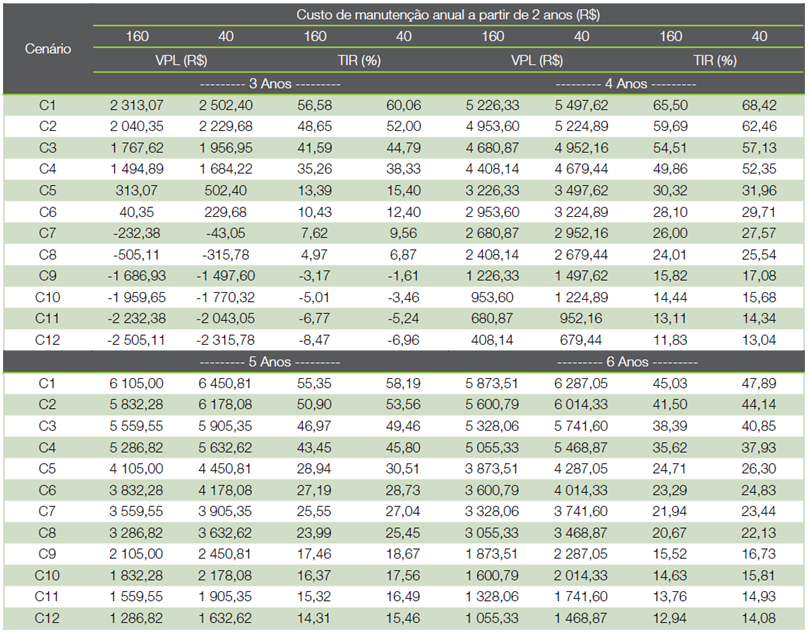Image resolution: width=808 pixels, height=633 pixels.
Task: Click the cell showing 2 040,35
Action: point(137,126)
